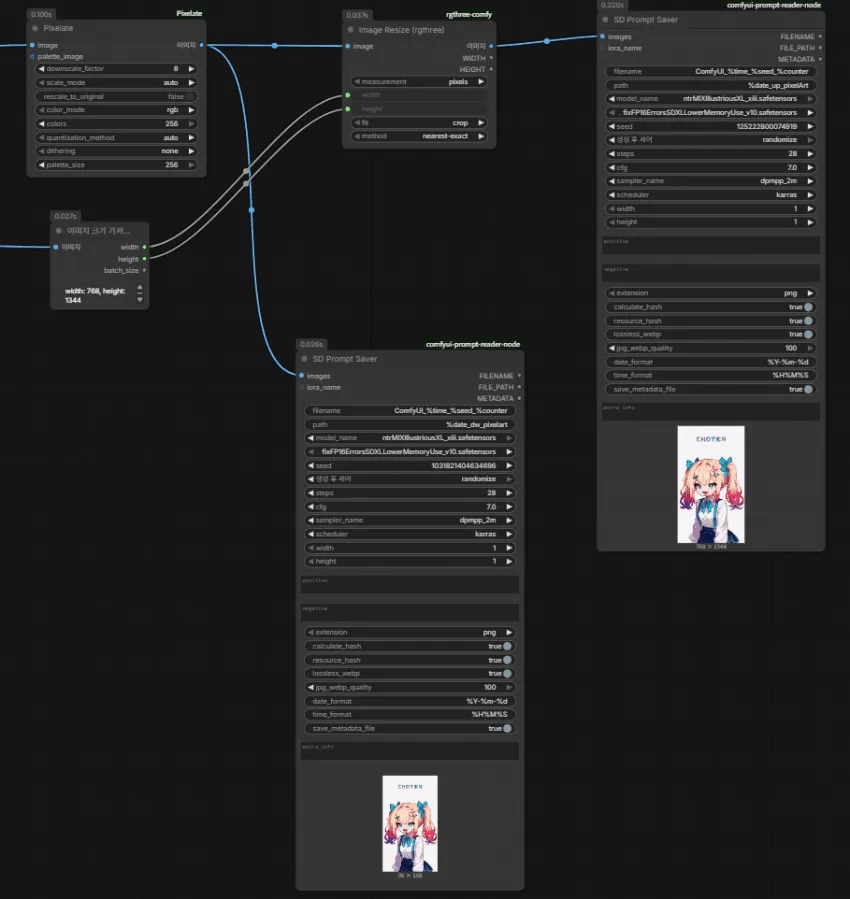
Task: Click METADATA output port of %date_dw_pixelart saver
Action: (519, 398)
